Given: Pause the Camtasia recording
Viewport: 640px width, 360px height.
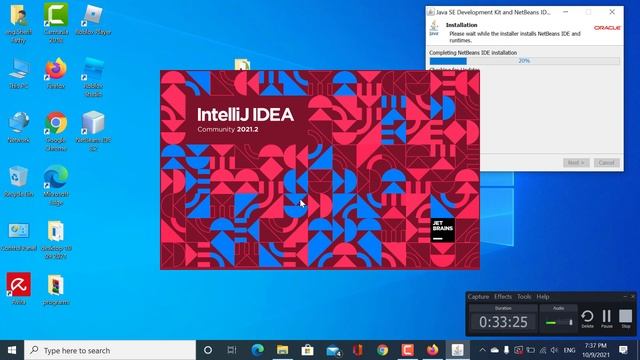Looking at the screenshot, I should pyautogui.click(x=607, y=319).
